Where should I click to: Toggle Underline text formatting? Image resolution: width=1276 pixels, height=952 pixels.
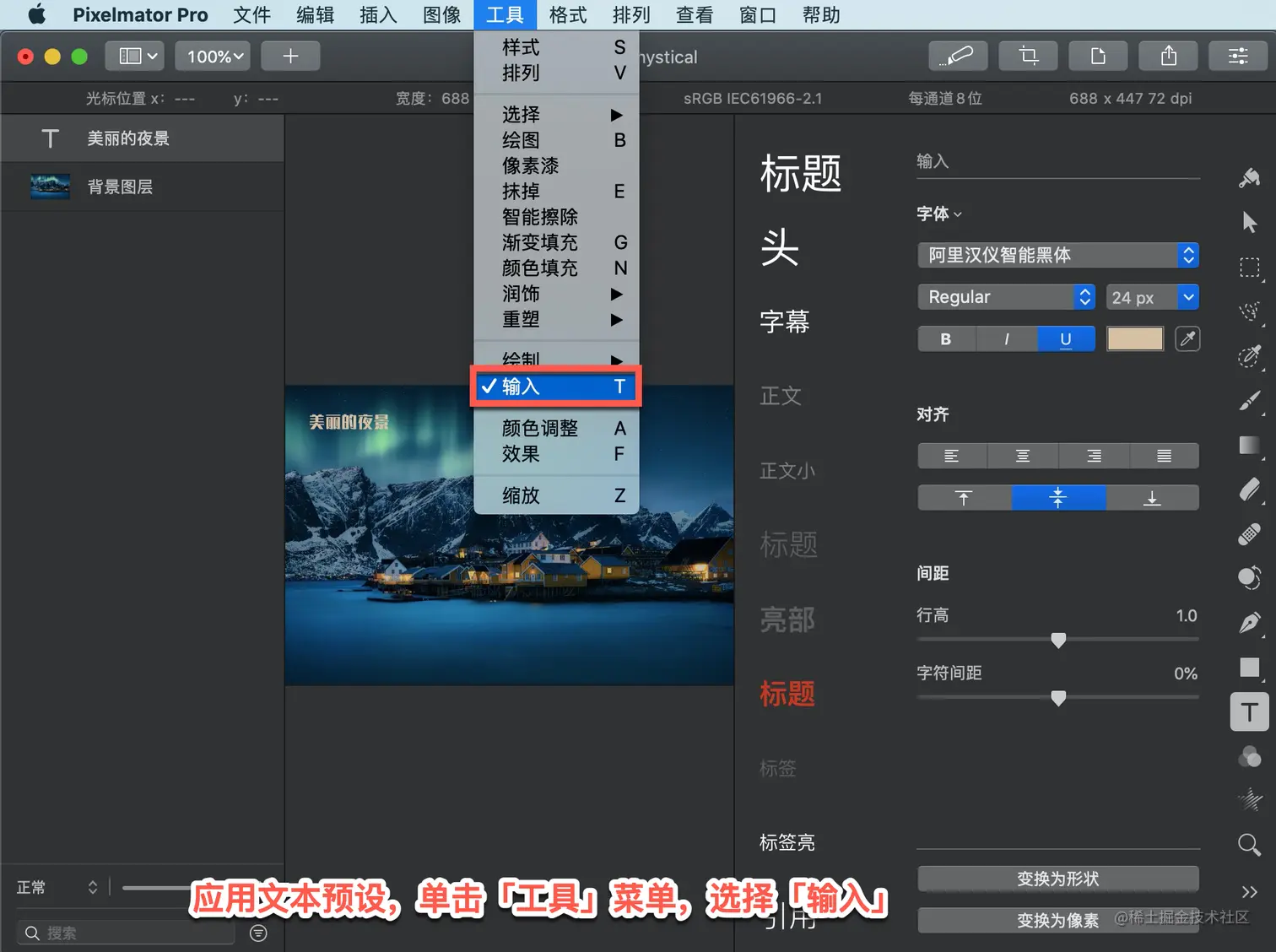(x=1066, y=338)
